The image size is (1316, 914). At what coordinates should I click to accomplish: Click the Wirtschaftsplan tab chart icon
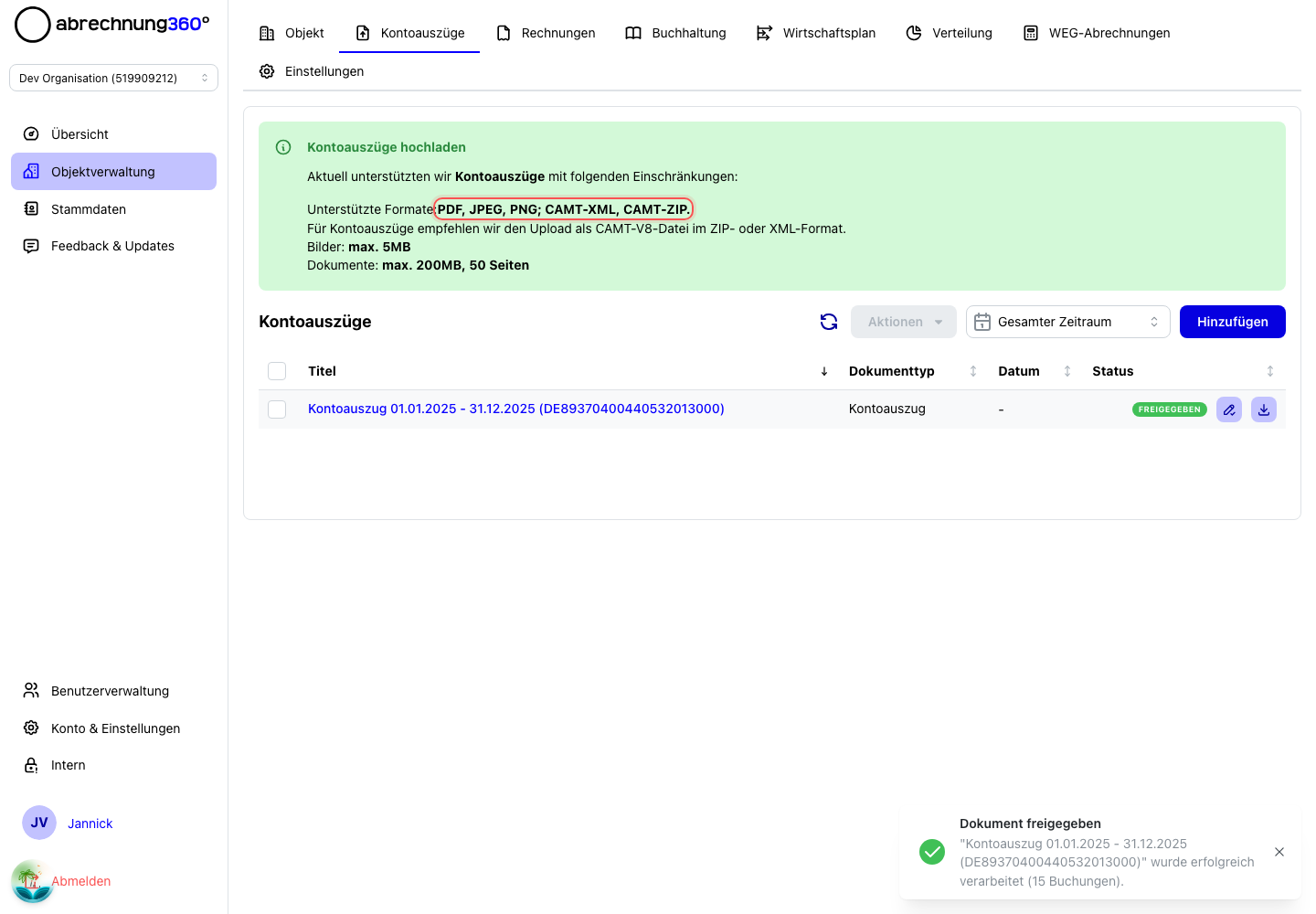click(764, 33)
